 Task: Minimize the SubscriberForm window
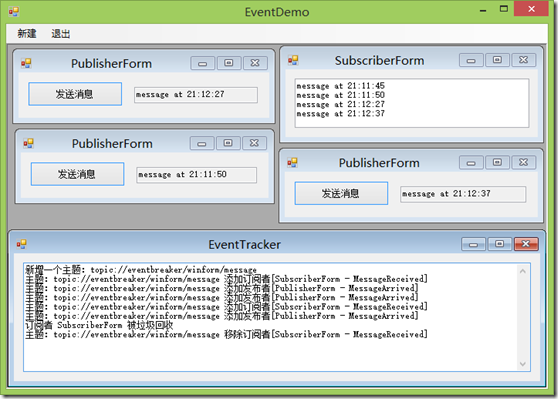pos(471,60)
